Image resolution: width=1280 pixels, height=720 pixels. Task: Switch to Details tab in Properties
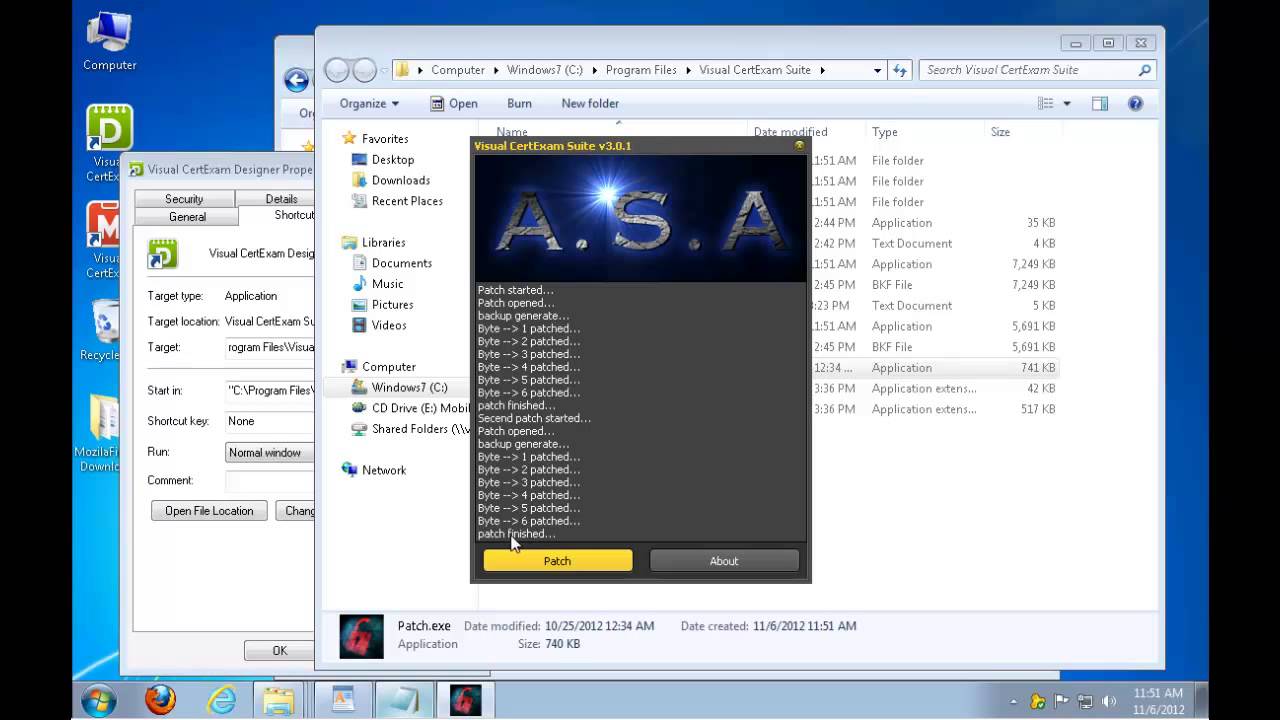click(281, 199)
